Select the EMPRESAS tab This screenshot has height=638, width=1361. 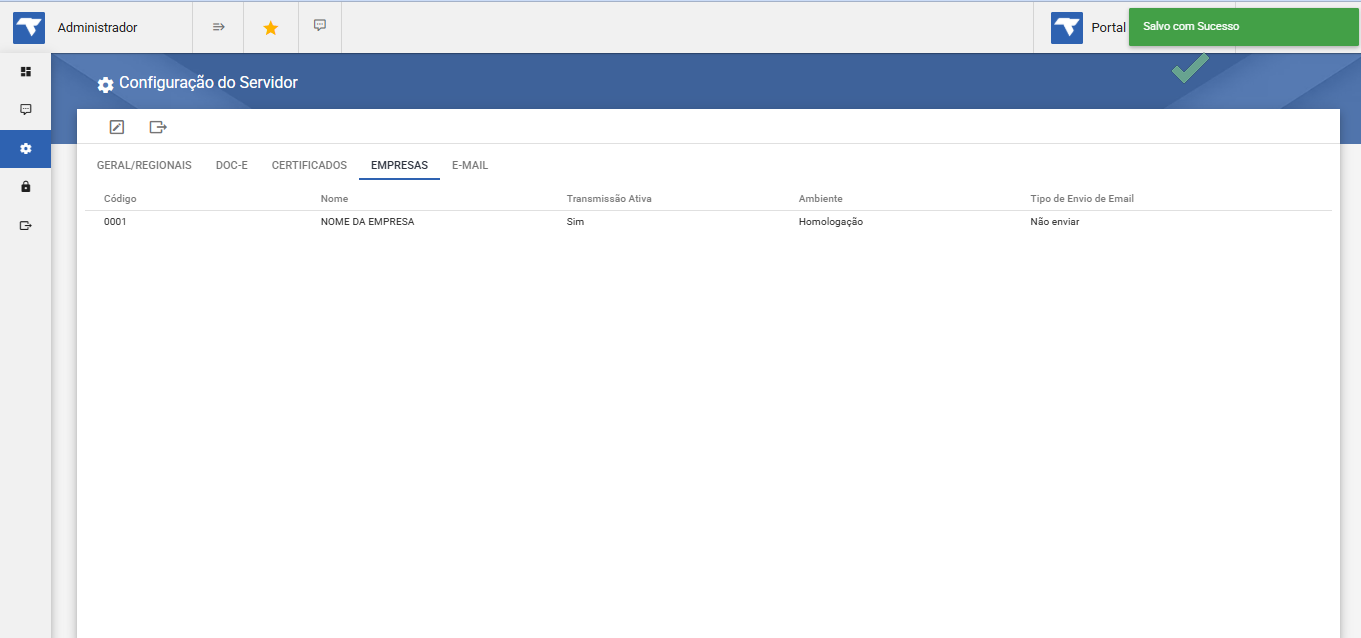pyautogui.click(x=399, y=165)
